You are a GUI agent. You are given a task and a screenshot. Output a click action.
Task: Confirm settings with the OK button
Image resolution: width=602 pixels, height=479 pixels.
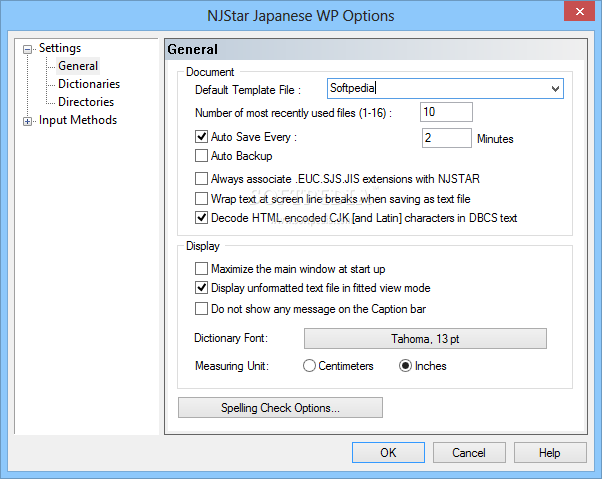[x=388, y=453]
